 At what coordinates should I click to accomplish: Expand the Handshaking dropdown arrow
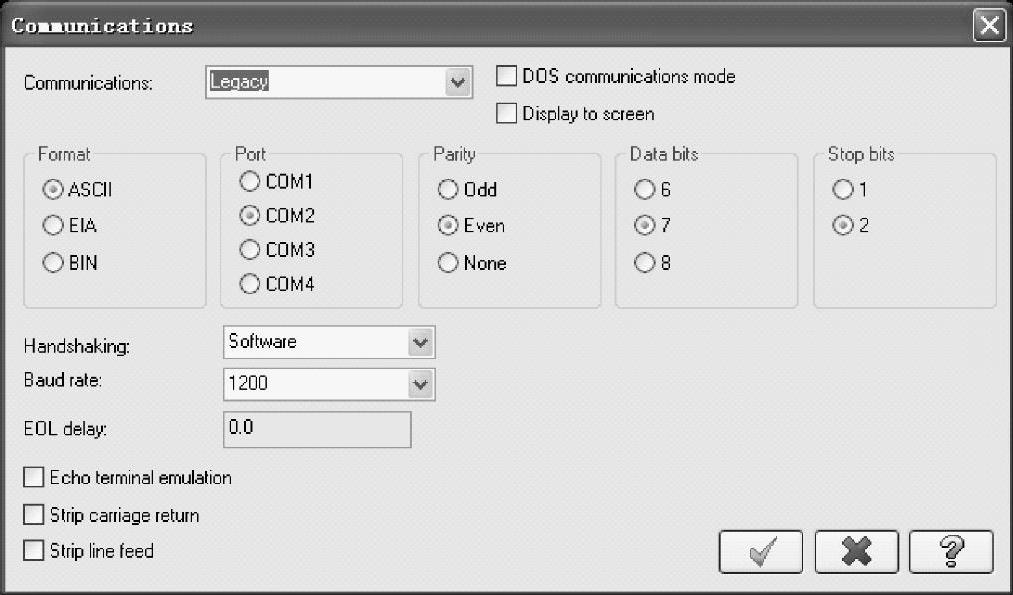click(421, 342)
